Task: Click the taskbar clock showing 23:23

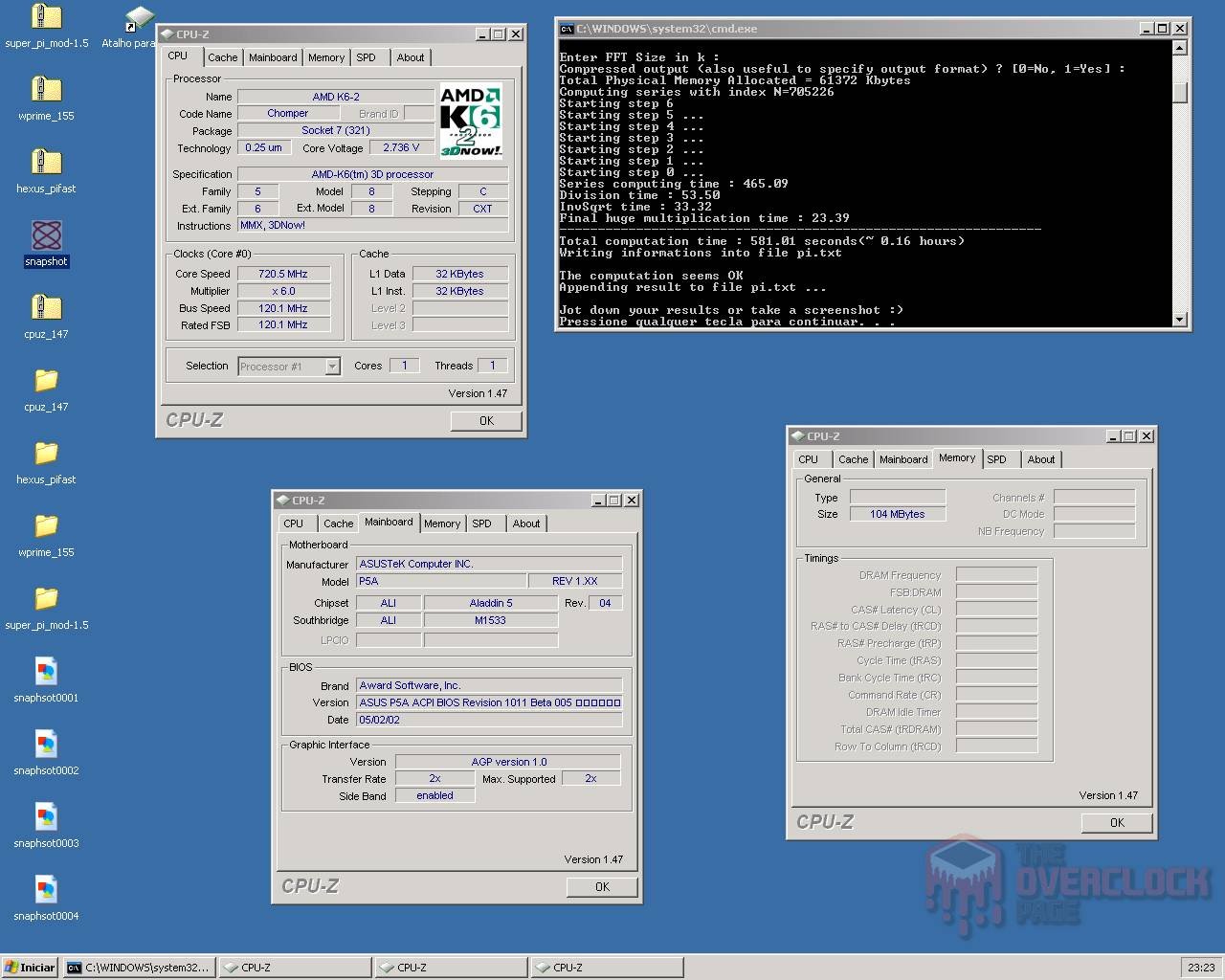Action: click(1201, 968)
